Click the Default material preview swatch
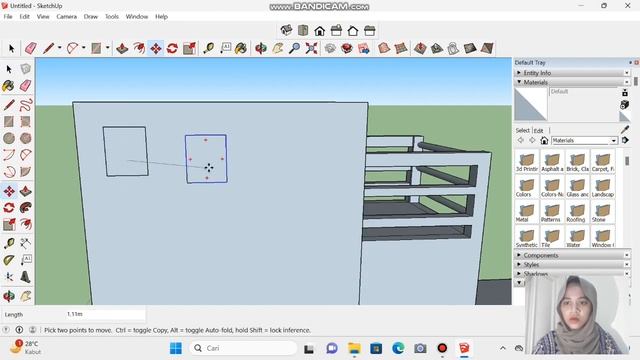The width and height of the screenshot is (640, 360). pos(530,104)
